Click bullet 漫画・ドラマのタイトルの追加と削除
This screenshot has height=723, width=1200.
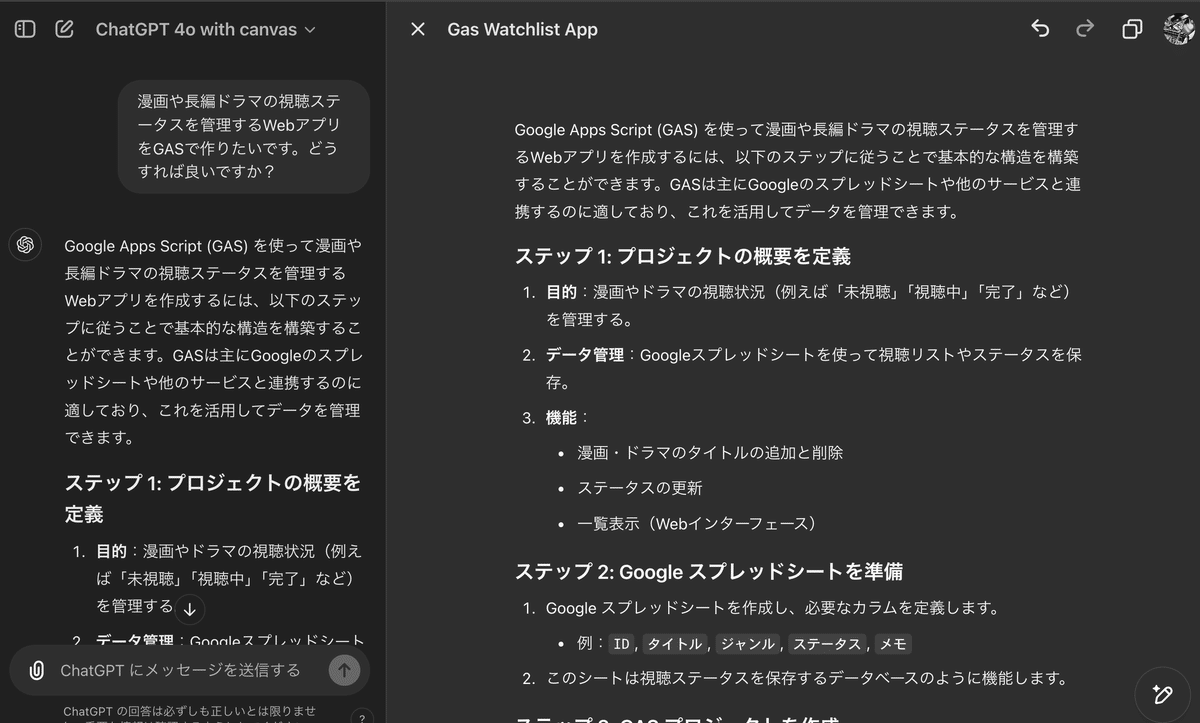click(x=710, y=453)
